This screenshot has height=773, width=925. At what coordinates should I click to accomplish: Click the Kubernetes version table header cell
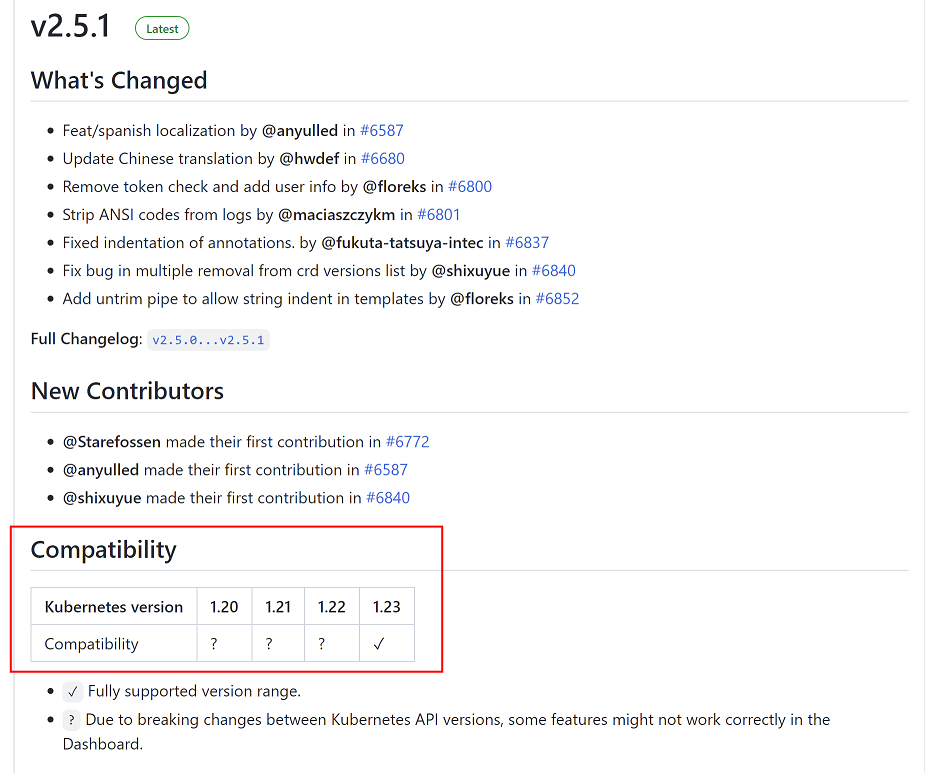tap(114, 606)
